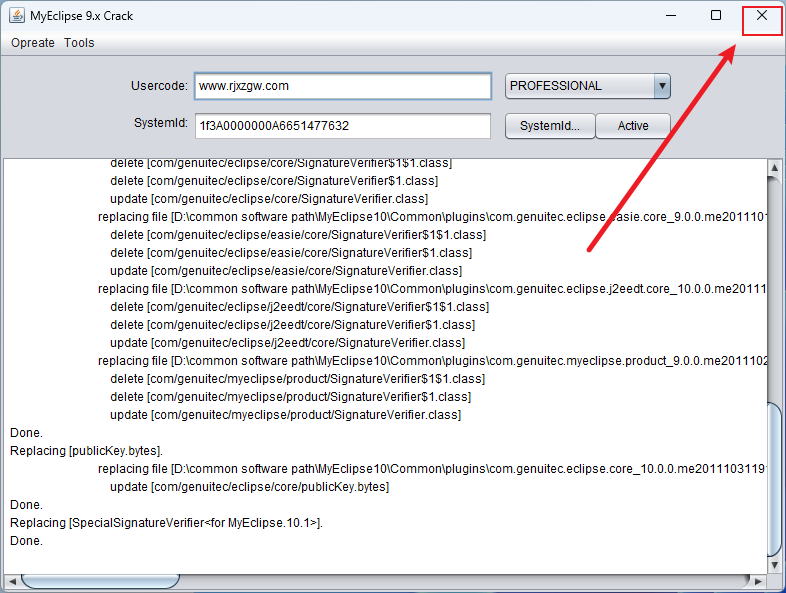This screenshot has height=593, width=786.
Task: Click 'update [com/genuitec/eclipse/j2eedt/core/SignatureVerifier.class]' line
Action: click(288, 343)
